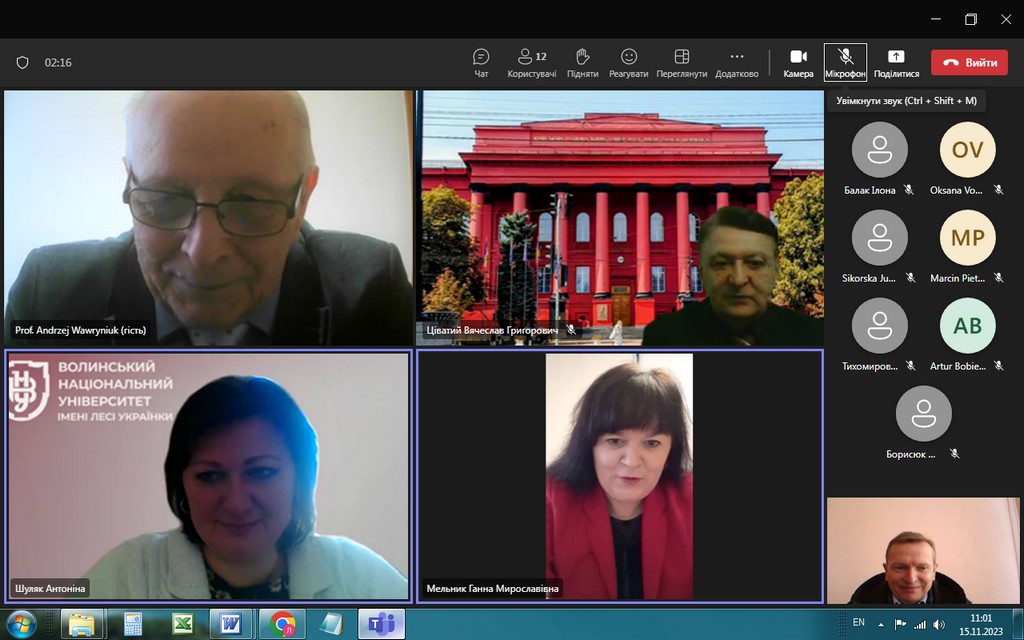1024x640 pixels.
Task: Click the Windows Start button
Action: (20, 624)
